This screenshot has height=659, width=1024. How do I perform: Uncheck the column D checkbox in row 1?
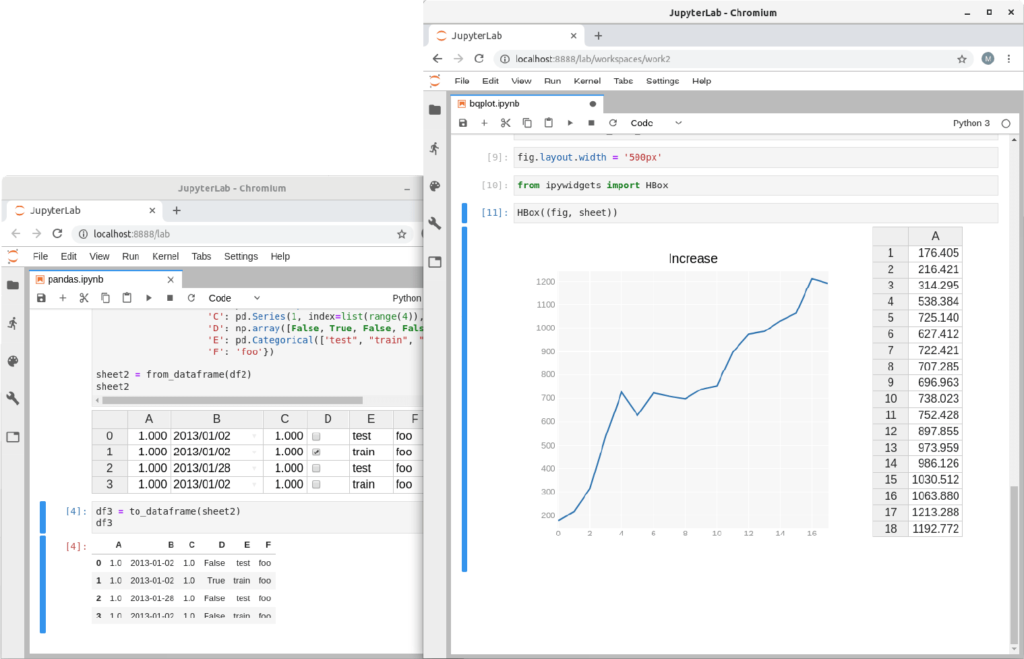[x=316, y=453]
